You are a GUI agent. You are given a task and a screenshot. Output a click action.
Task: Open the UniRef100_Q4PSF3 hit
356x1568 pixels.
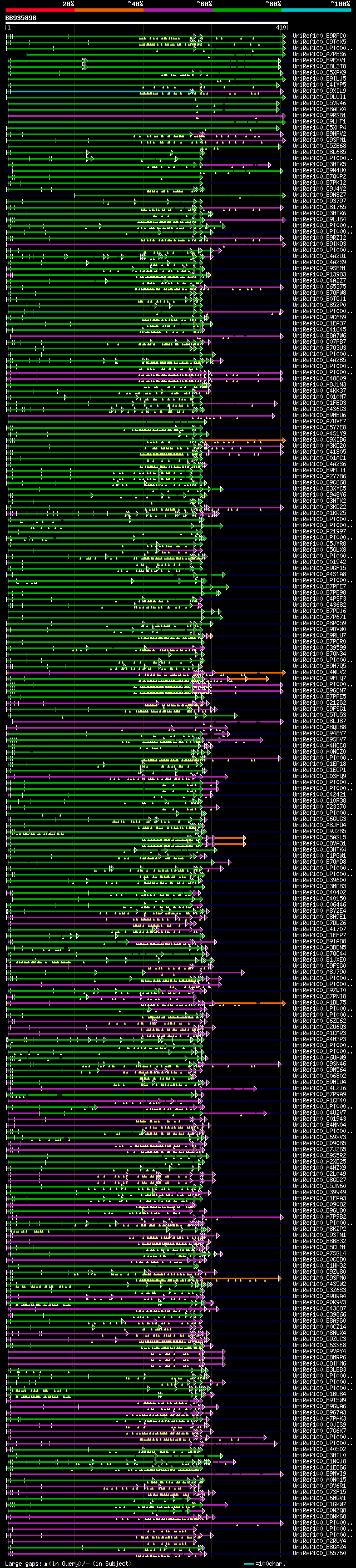(x=319, y=598)
